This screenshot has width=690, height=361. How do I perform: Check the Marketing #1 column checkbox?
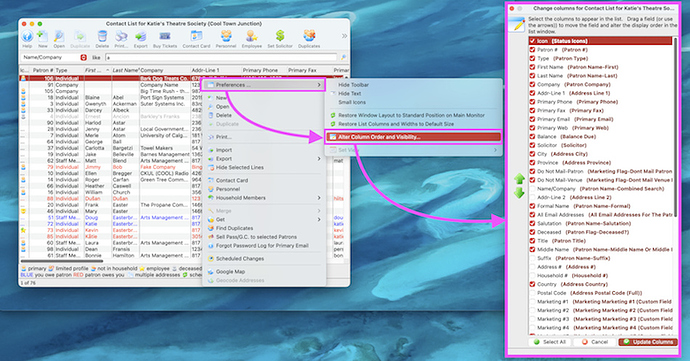pyautogui.click(x=532, y=302)
